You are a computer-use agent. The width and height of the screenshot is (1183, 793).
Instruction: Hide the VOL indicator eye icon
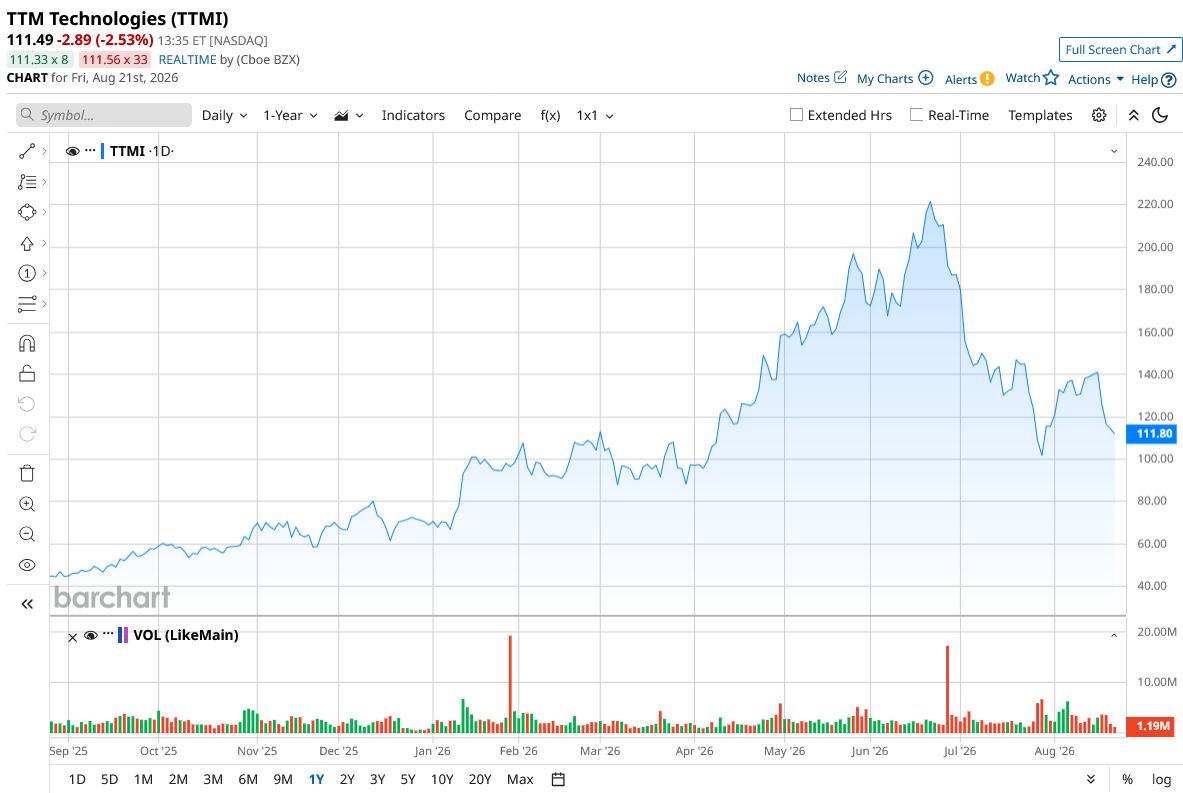(91, 635)
